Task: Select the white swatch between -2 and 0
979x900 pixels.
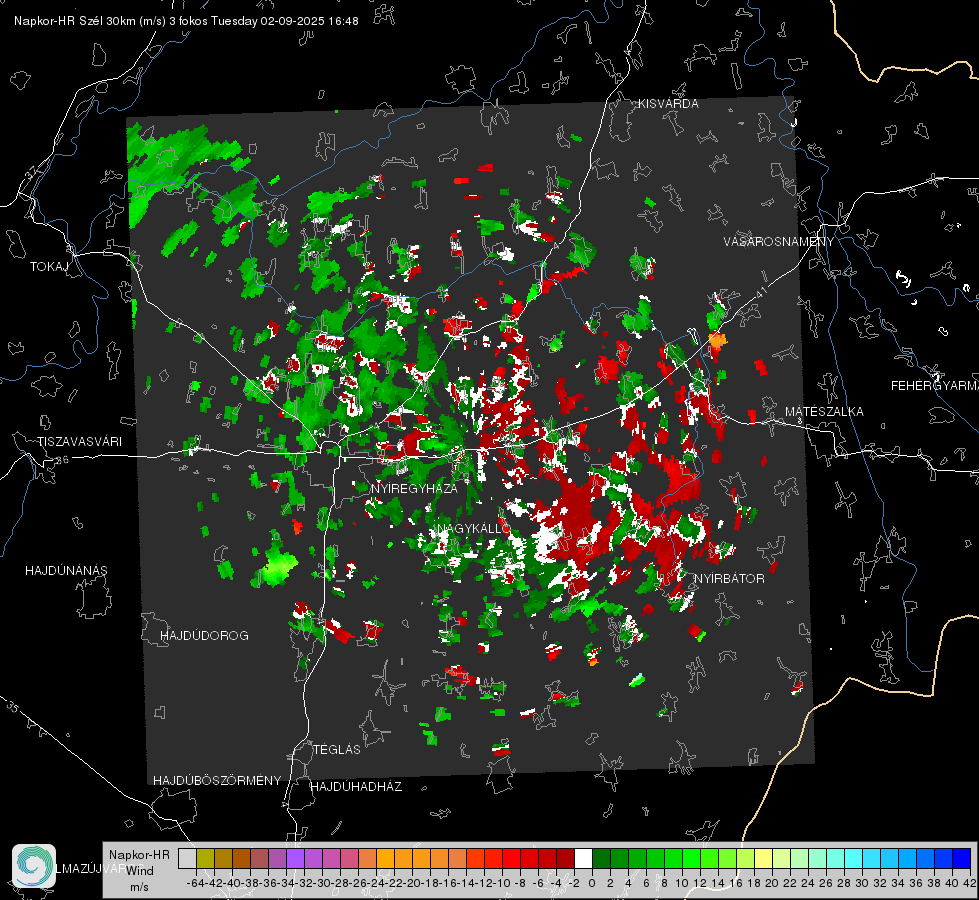Action: 583,858
